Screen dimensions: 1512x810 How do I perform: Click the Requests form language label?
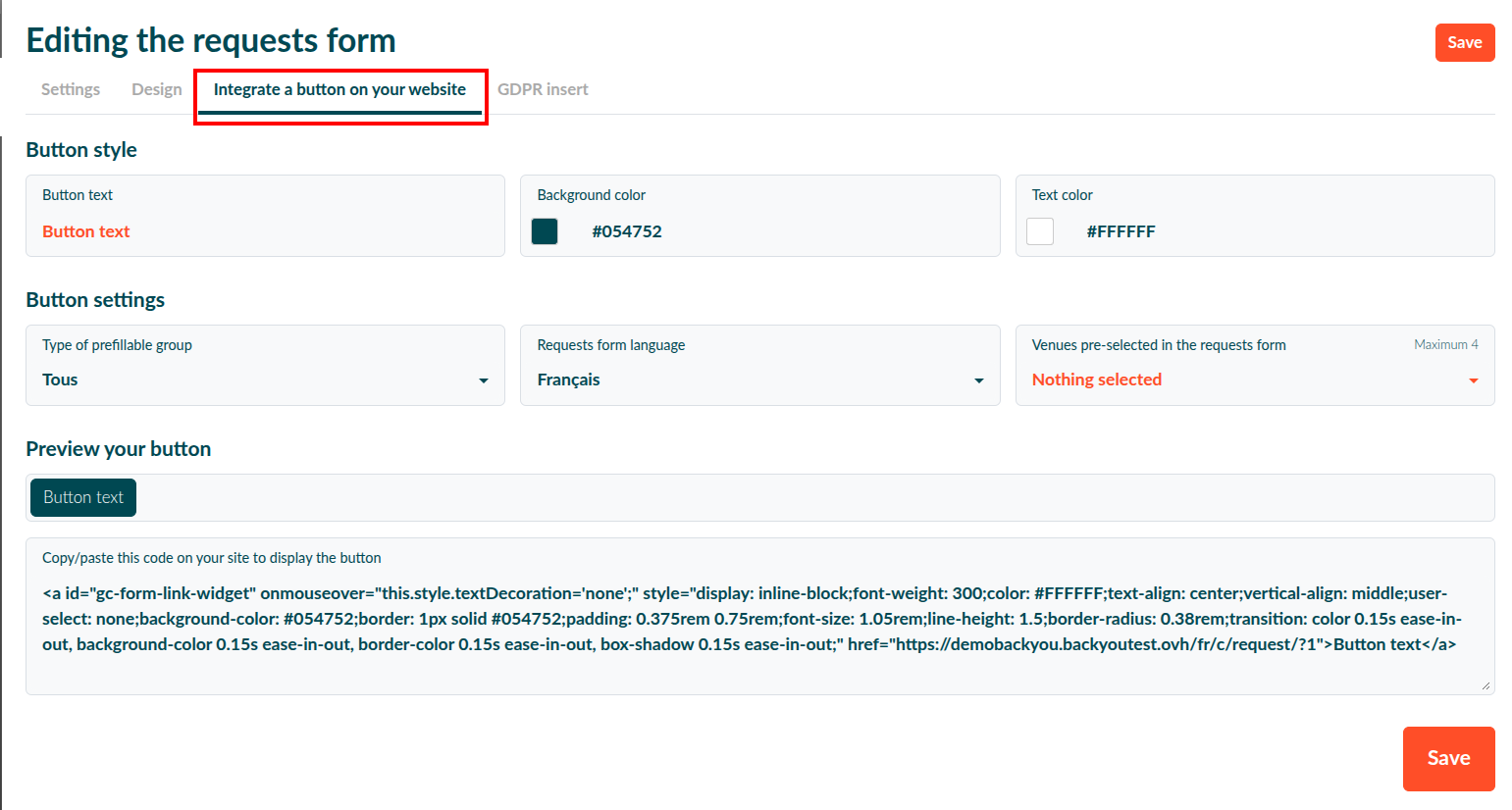[x=611, y=345]
